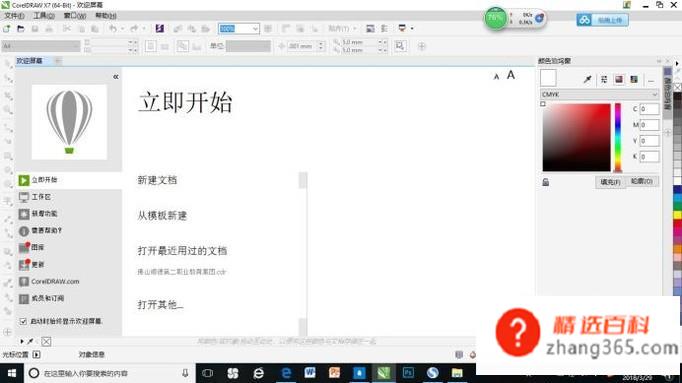
Task: Open Task View on taskbar
Action: 207,373
